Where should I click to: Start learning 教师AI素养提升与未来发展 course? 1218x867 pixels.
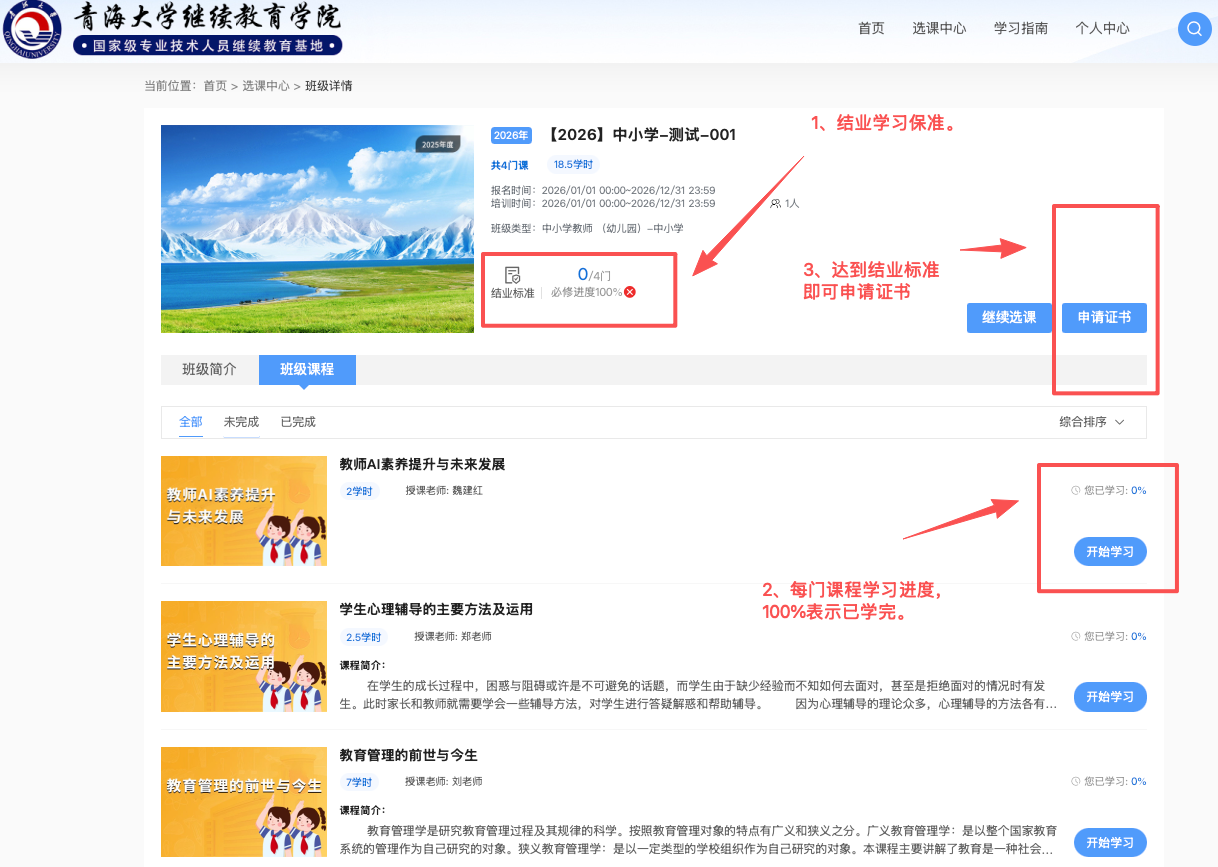(1109, 552)
